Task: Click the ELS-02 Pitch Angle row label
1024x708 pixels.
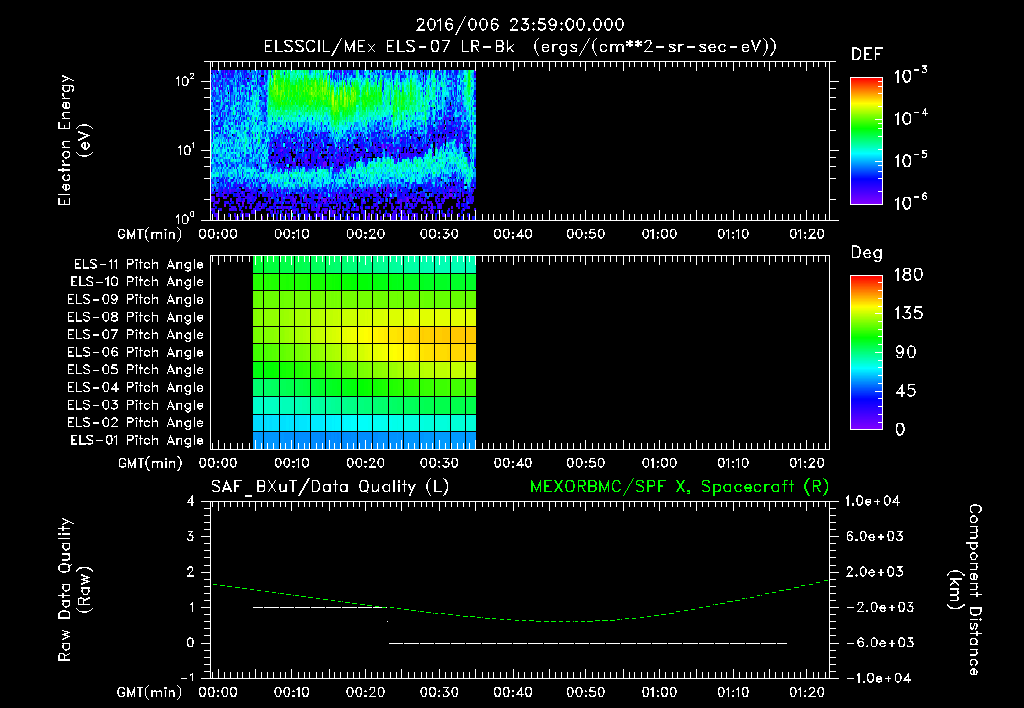Action: pyautogui.click(x=136, y=423)
